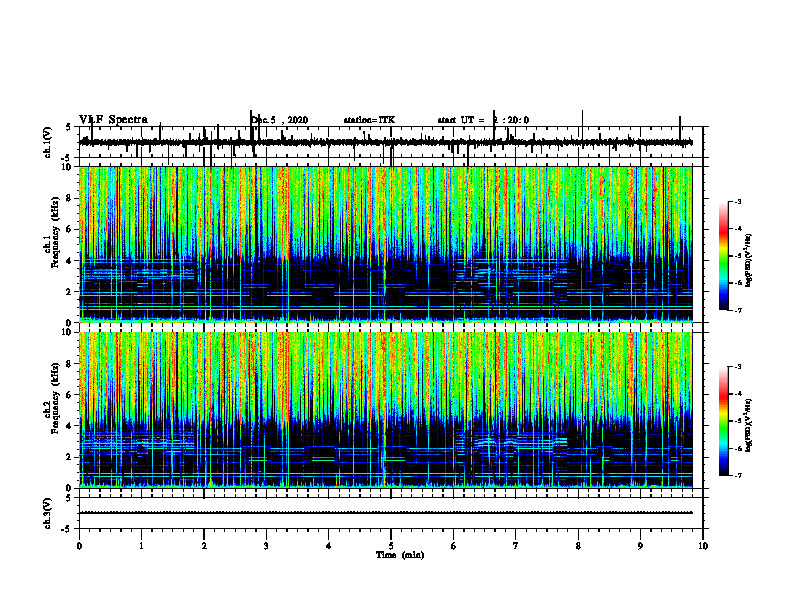The height and width of the screenshot is (612, 792).
Task: Click the "VLF Spectra" title text
Action: coord(113,120)
